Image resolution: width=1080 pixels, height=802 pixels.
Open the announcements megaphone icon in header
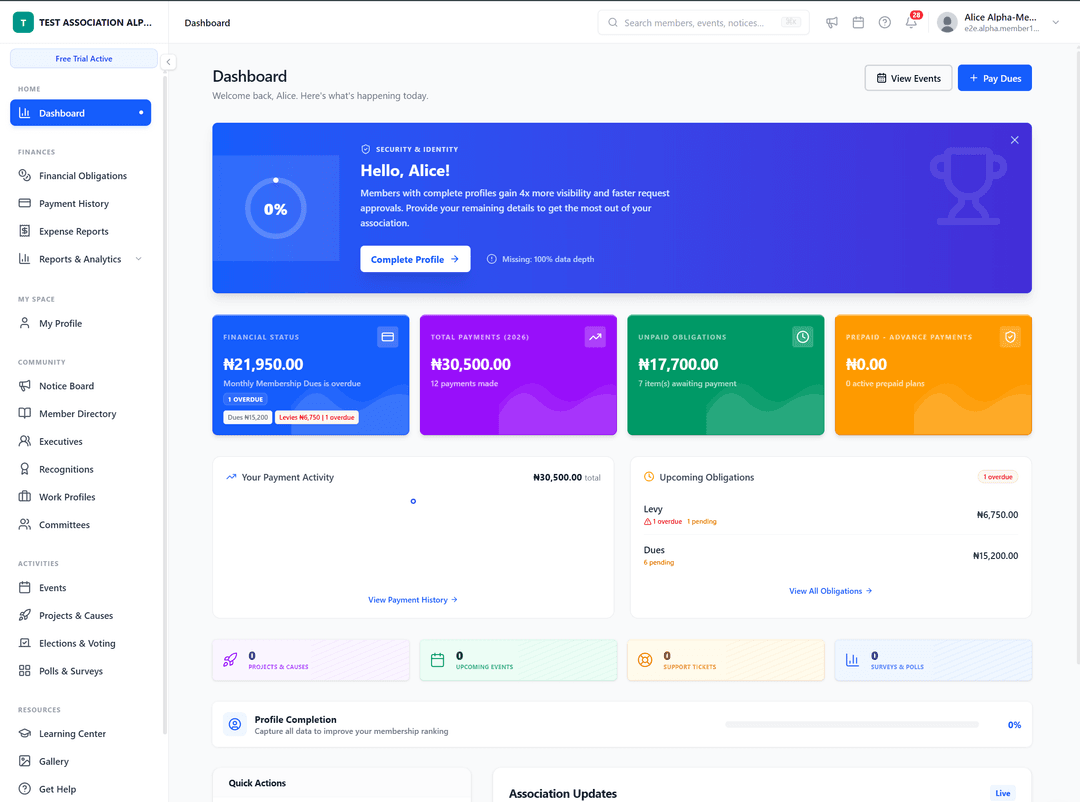[x=832, y=23]
